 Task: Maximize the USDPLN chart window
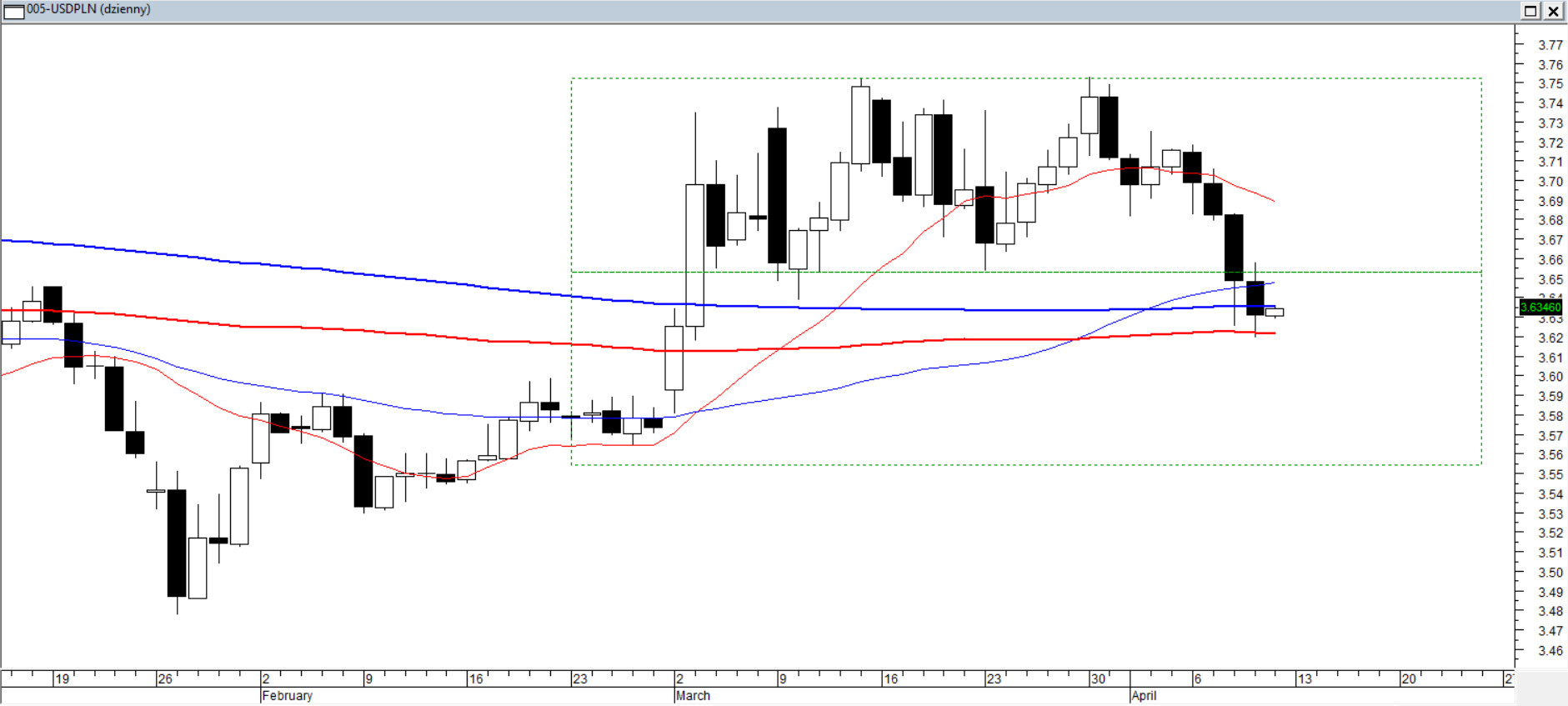[x=1530, y=11]
